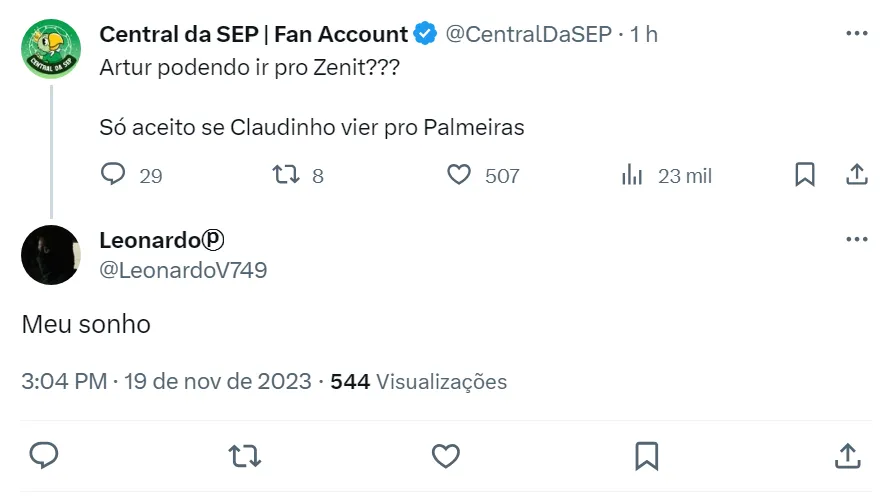Bookmark Leonardo's "Meu sonho" tweet

point(646,456)
